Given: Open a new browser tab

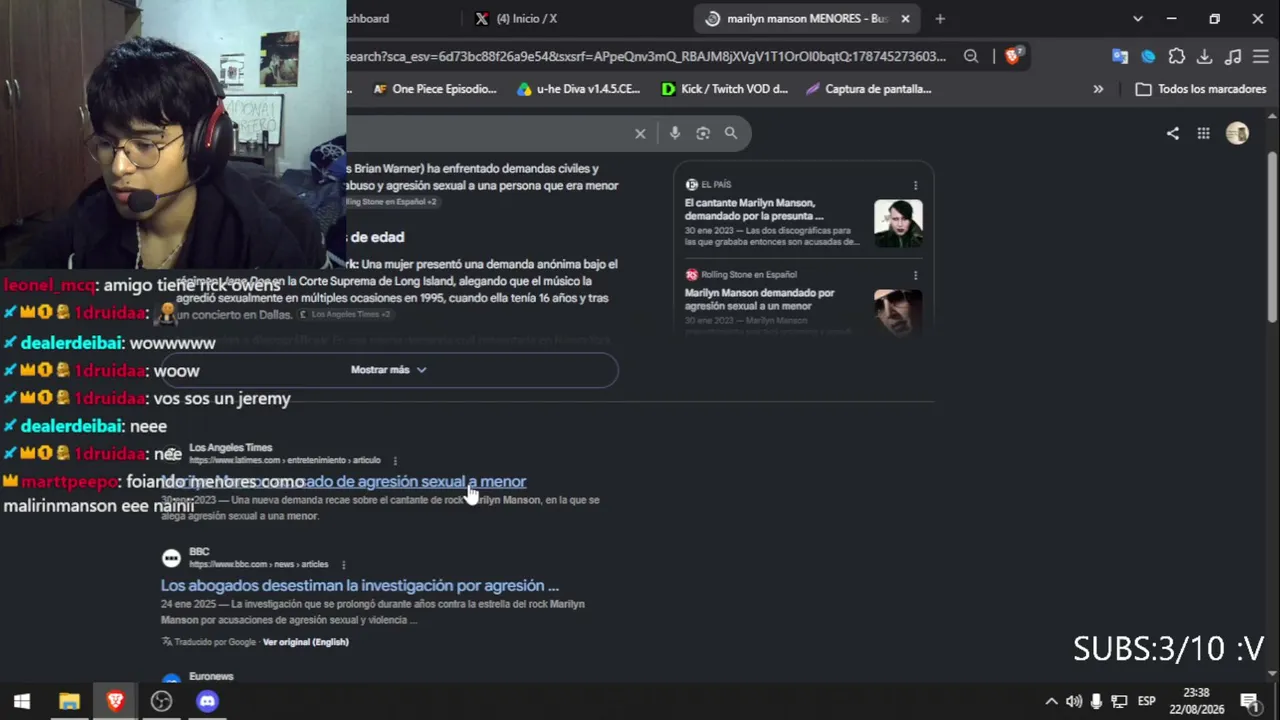Looking at the screenshot, I should tap(940, 18).
